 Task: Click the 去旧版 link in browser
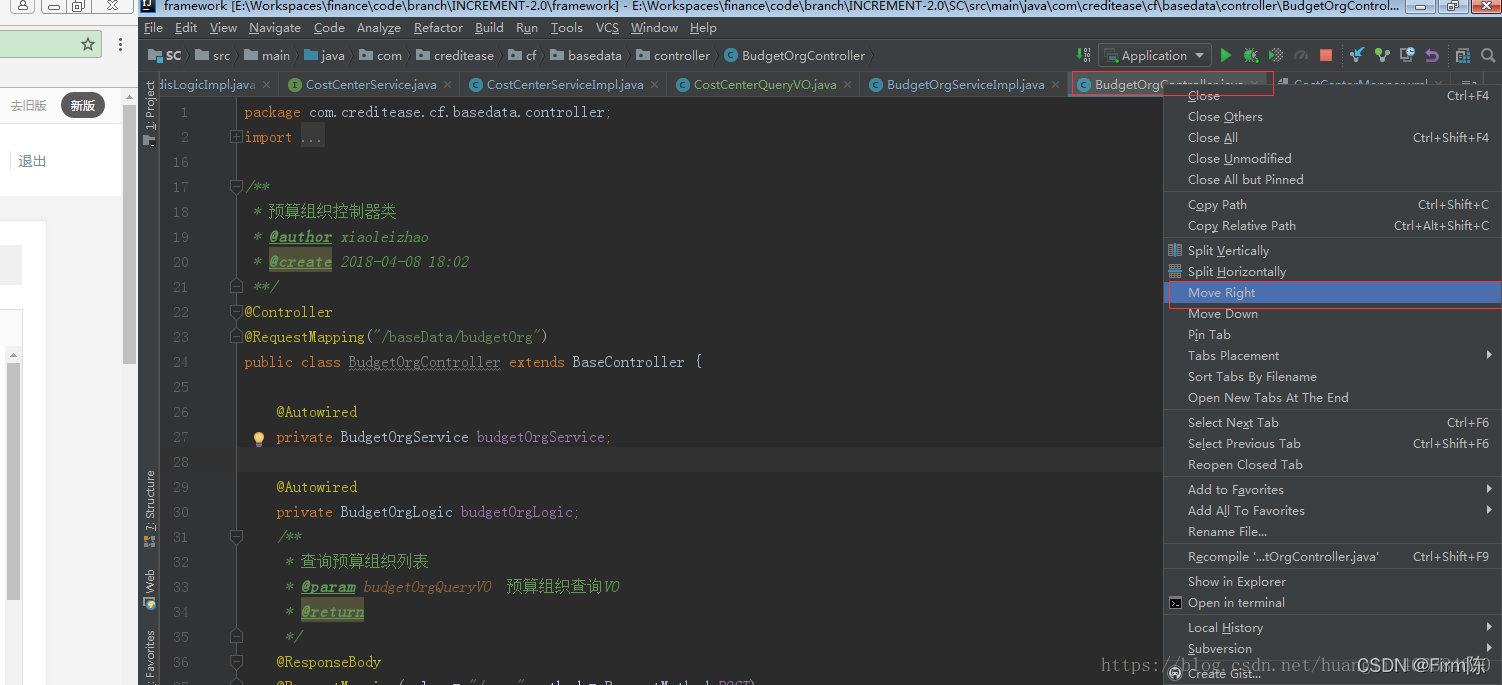[x=28, y=105]
